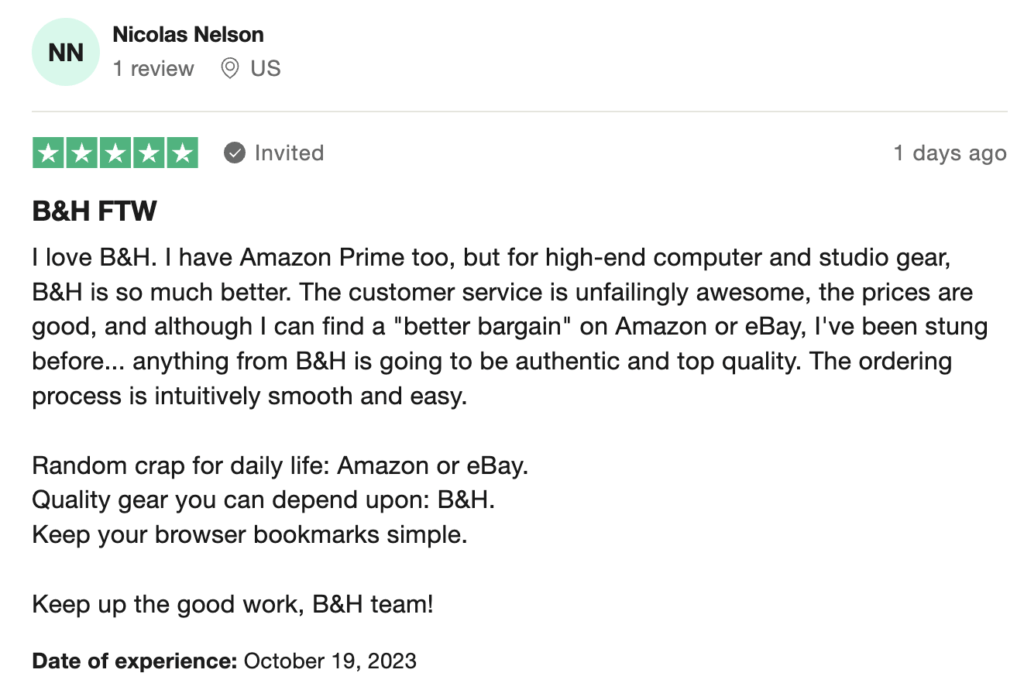Click the fifth green rating star
The height and width of the screenshot is (697, 1024).
[x=182, y=153]
